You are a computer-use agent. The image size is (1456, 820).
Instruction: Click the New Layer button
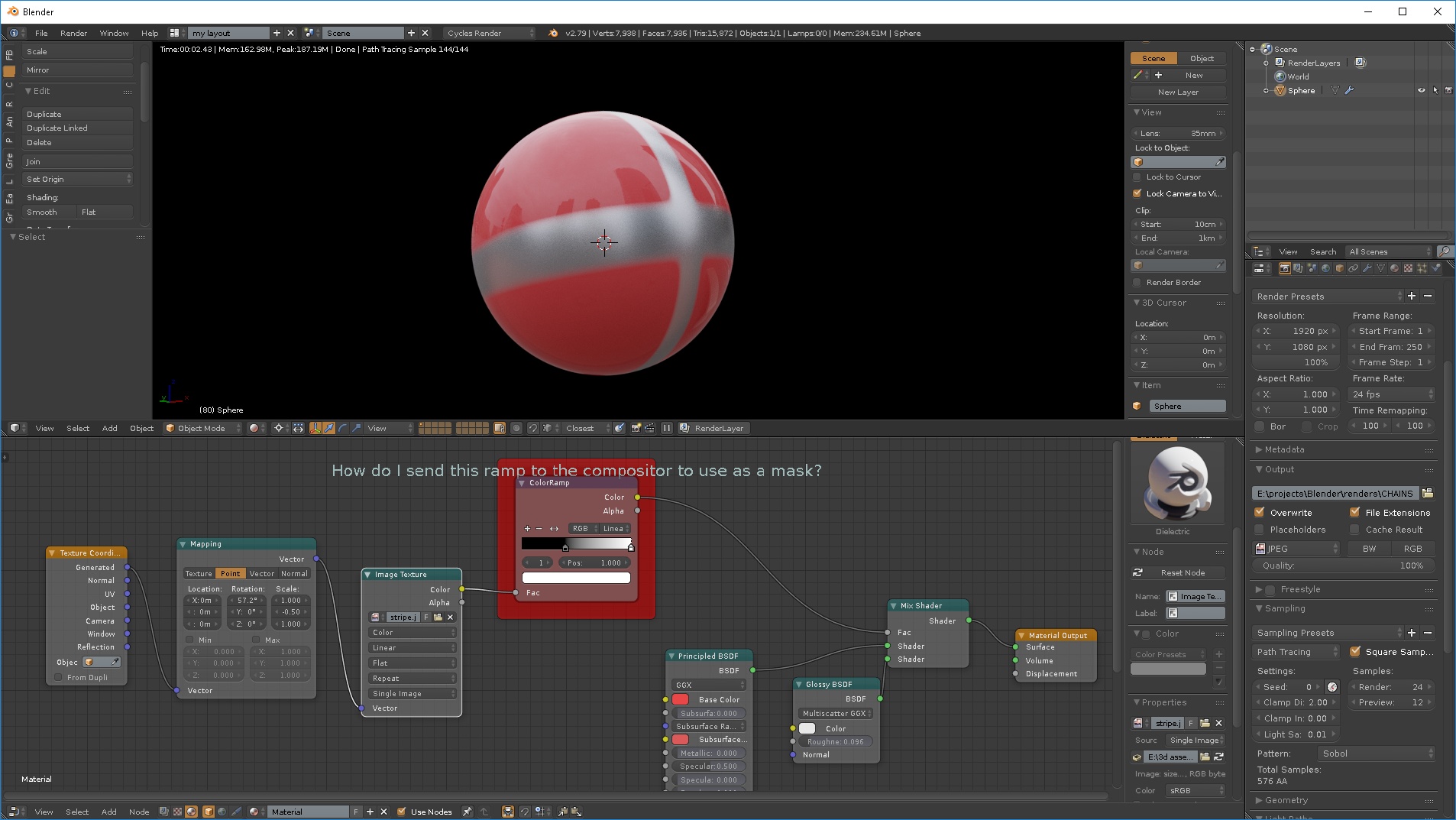coord(1178,92)
